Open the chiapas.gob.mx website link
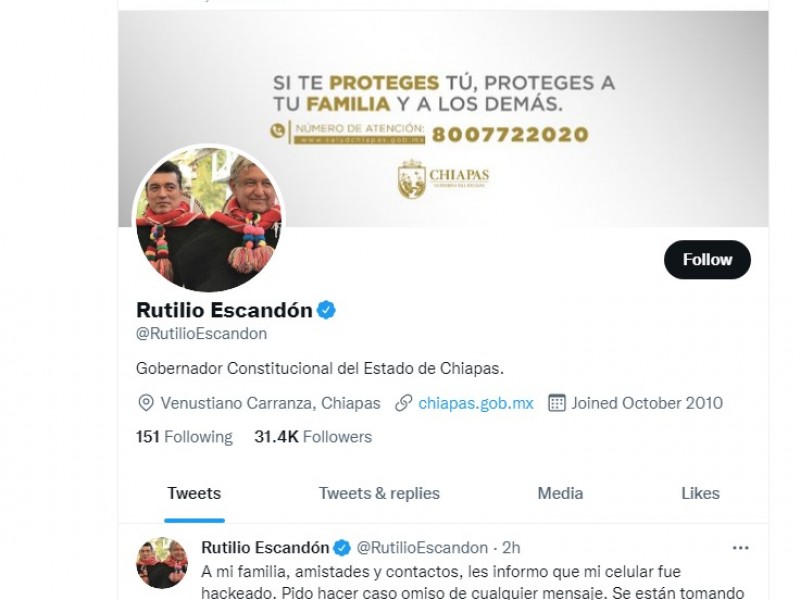This screenshot has height=600, width=800. (x=476, y=403)
